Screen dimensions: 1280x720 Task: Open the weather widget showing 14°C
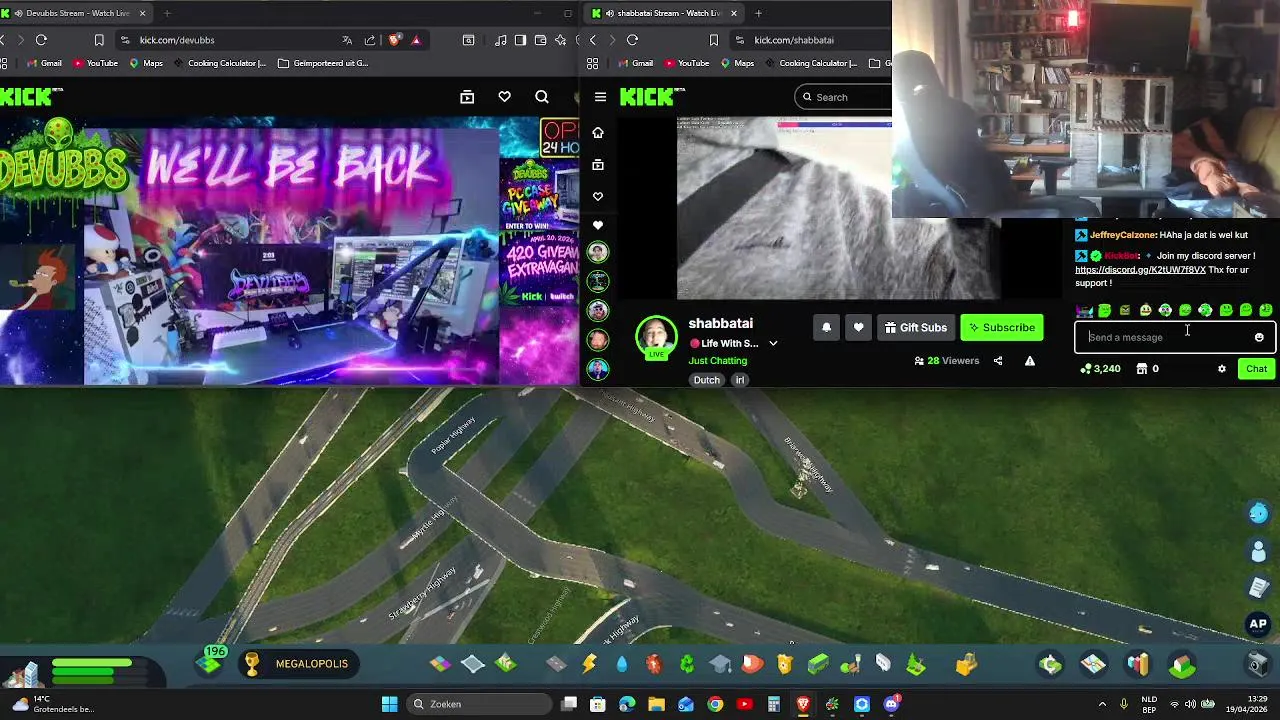[x=52, y=704]
